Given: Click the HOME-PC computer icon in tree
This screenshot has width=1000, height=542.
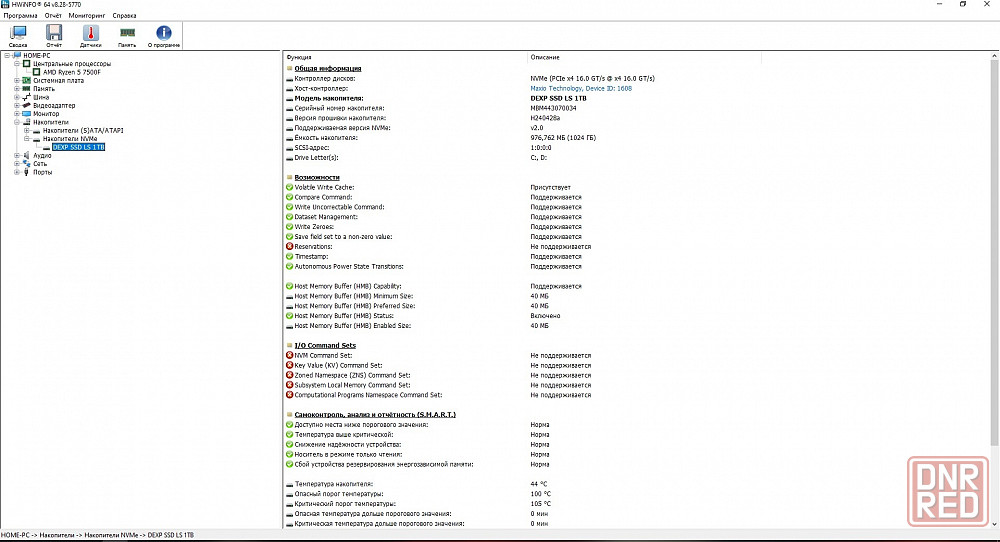Looking at the screenshot, I should 17,55.
